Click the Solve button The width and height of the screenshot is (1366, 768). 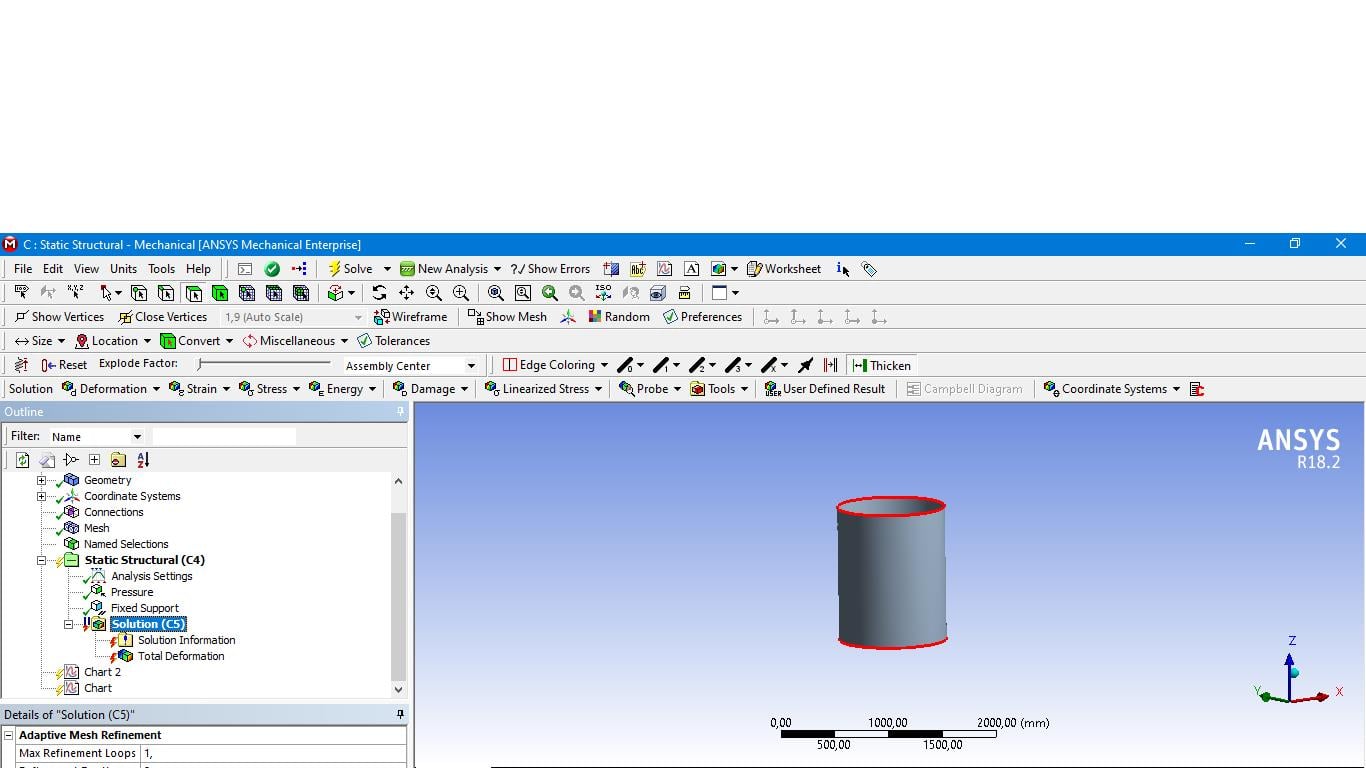350,269
